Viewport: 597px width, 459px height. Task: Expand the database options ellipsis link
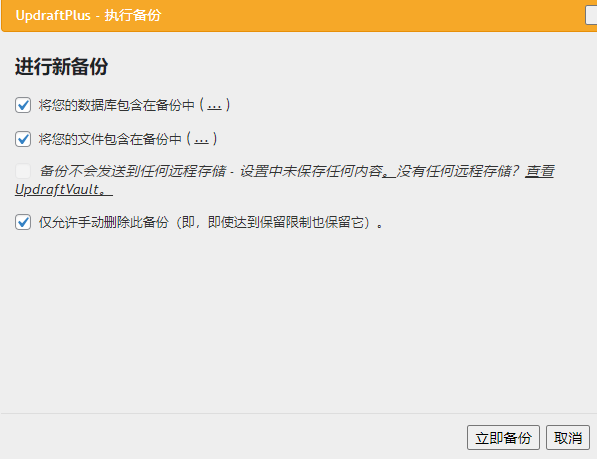[x=214, y=105]
